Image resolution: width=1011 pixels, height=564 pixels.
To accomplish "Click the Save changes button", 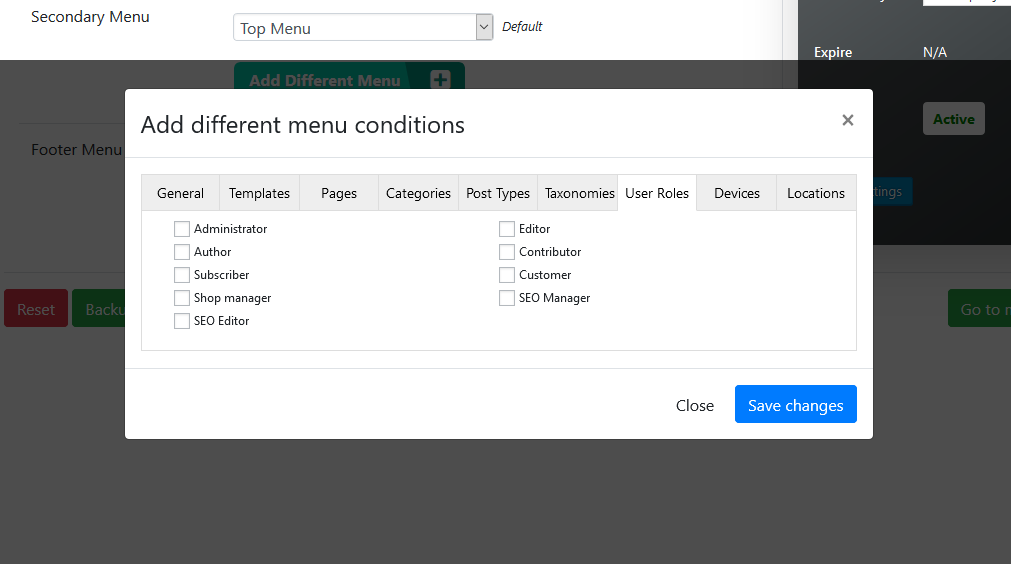I will 795,405.
